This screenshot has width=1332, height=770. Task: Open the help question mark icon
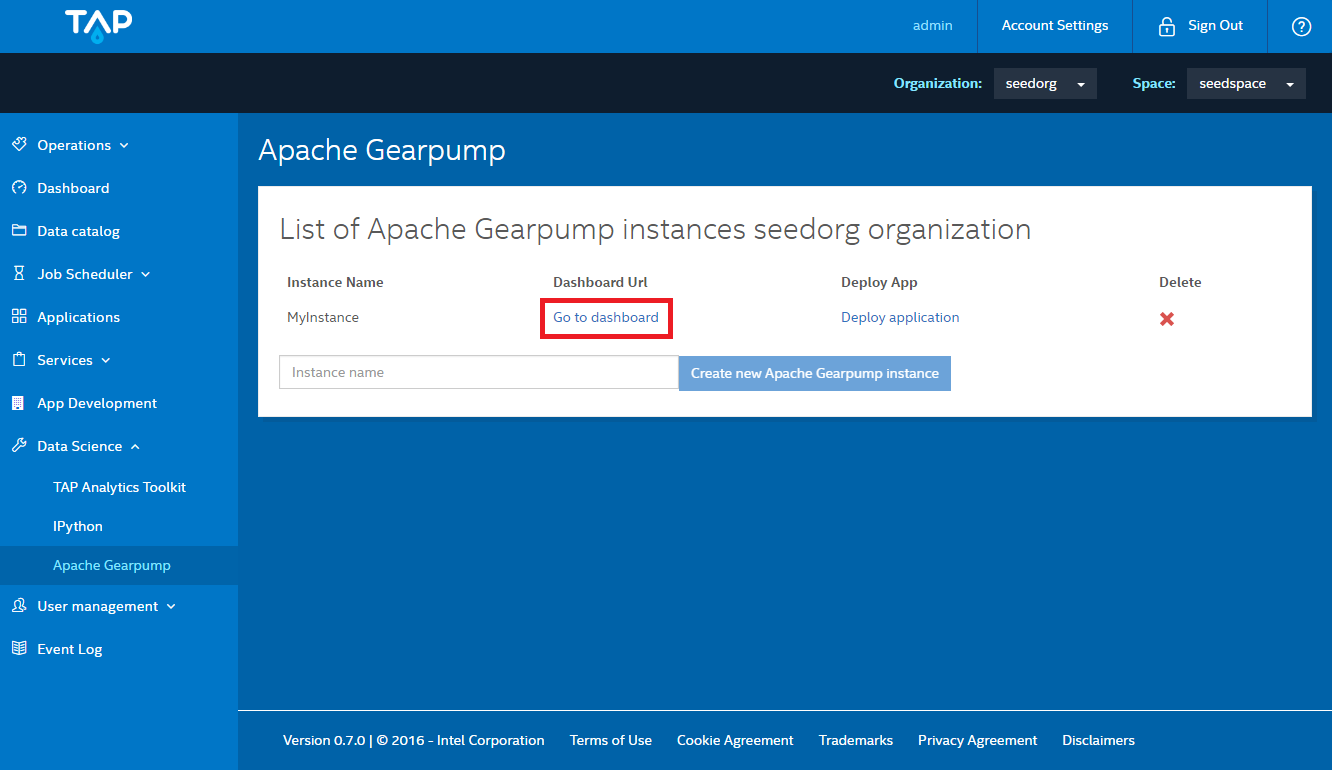point(1301,26)
